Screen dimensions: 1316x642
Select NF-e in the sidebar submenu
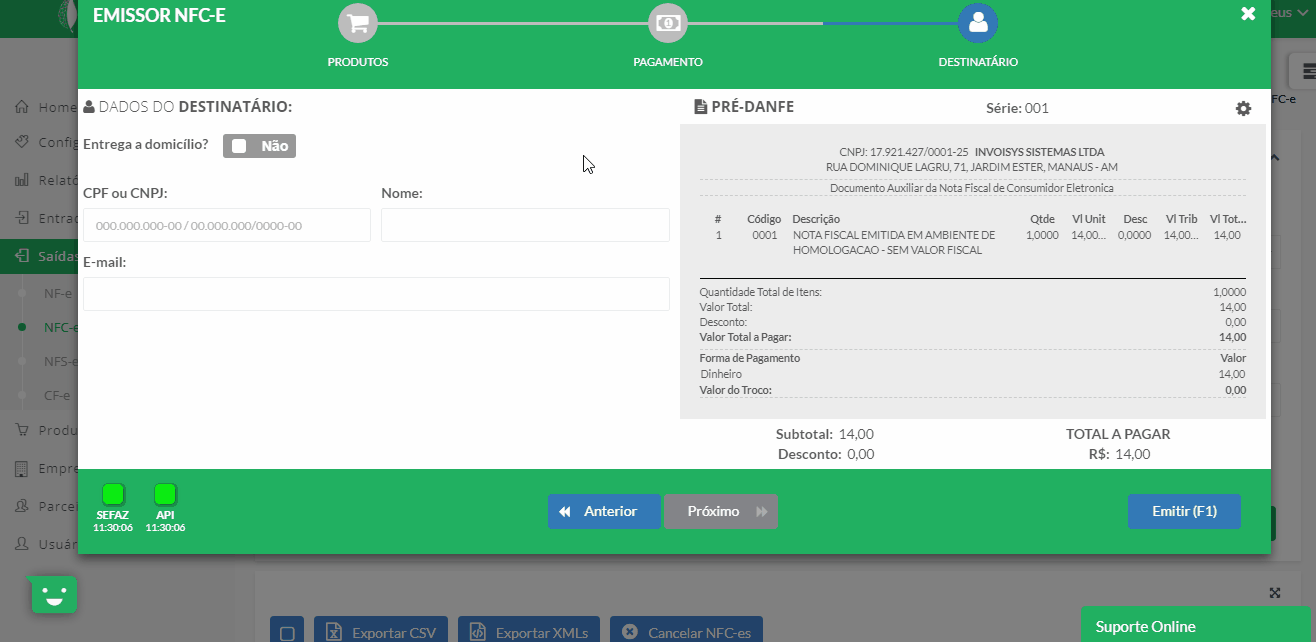(x=58, y=294)
